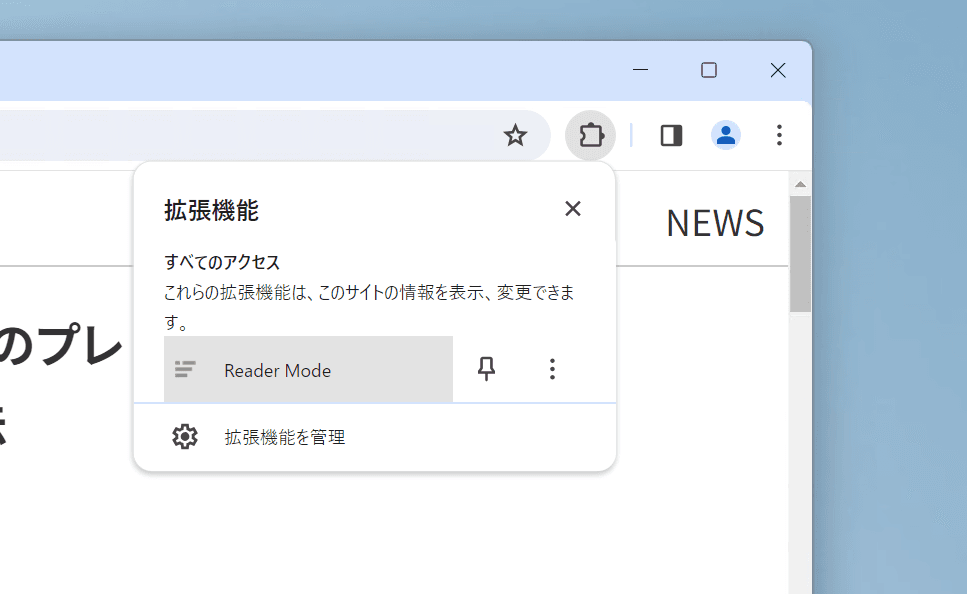Open the Extensions puzzle-piece button
The height and width of the screenshot is (594, 967).
[590, 135]
